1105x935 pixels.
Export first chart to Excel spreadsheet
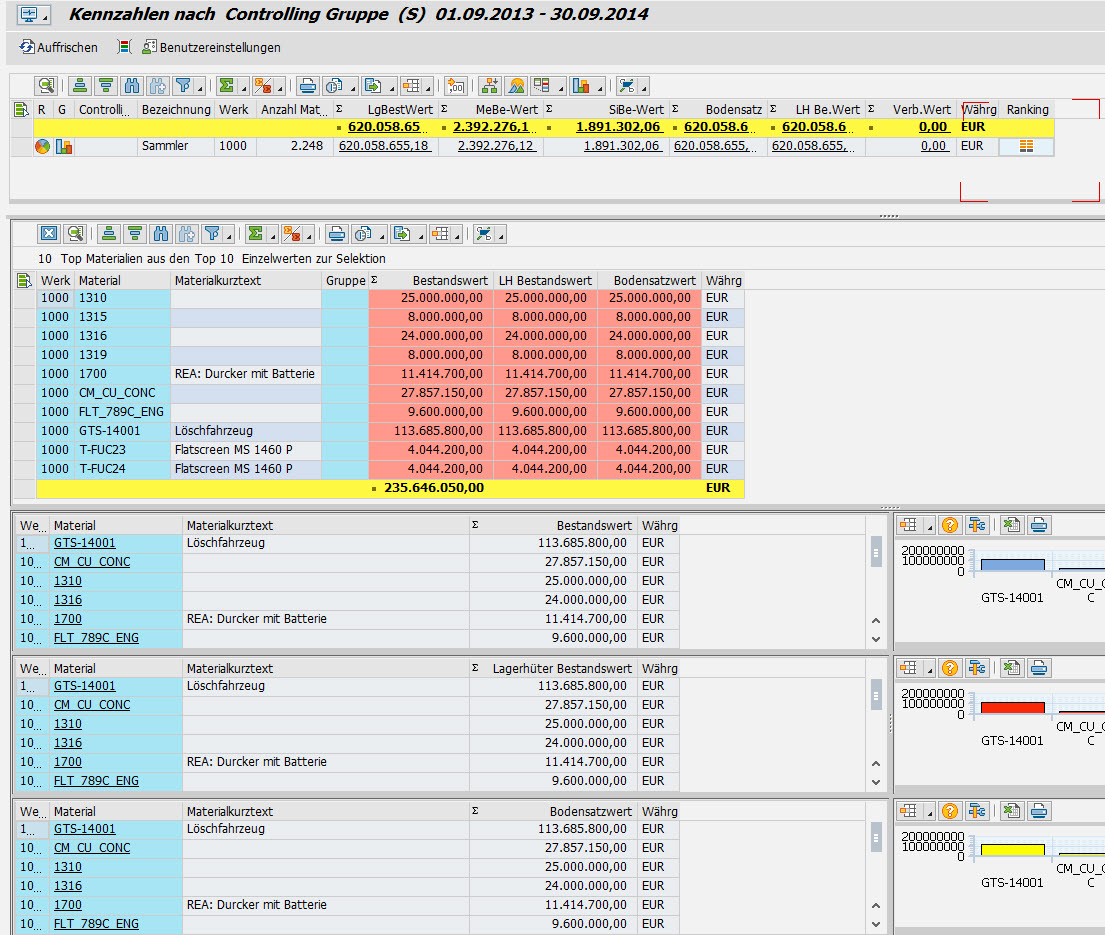pyautogui.click(x=1012, y=525)
